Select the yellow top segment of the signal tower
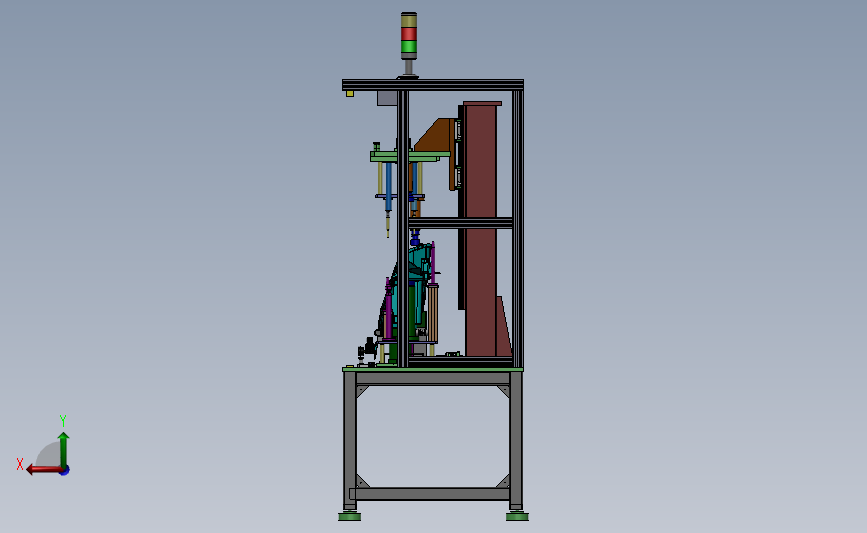867x533 pixels. coord(409,21)
